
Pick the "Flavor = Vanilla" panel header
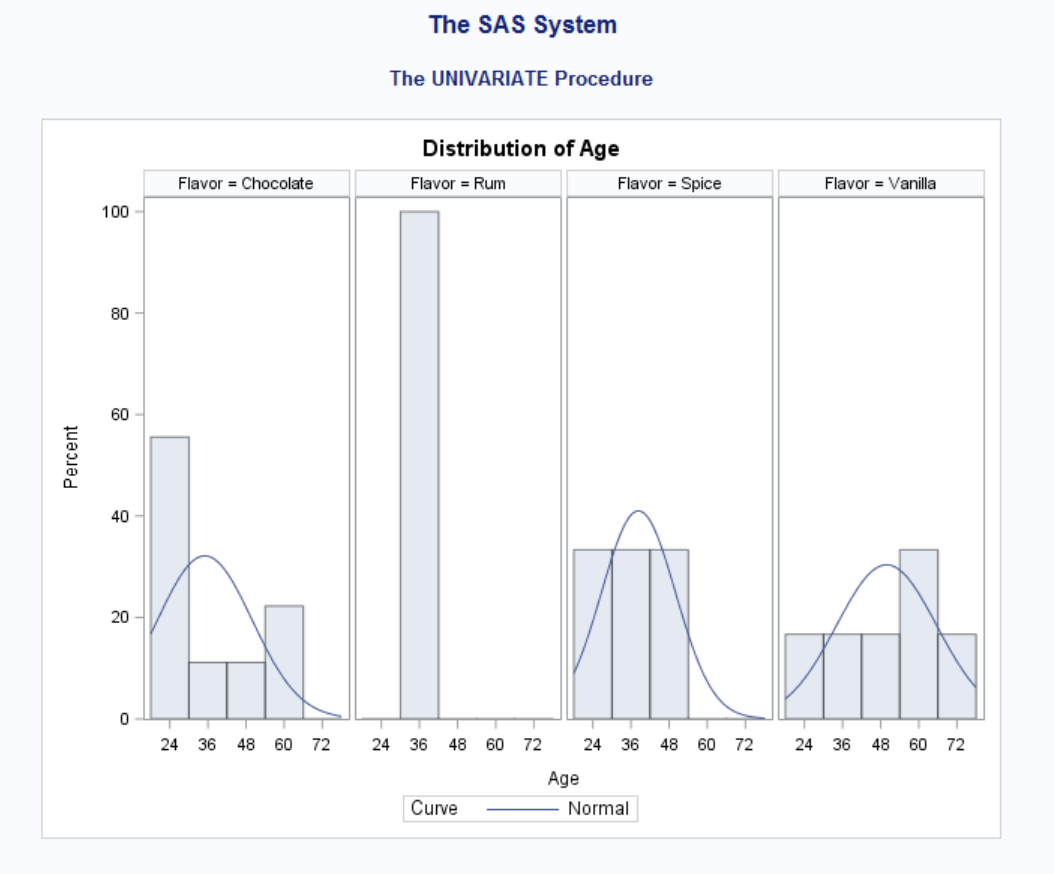[880, 183]
